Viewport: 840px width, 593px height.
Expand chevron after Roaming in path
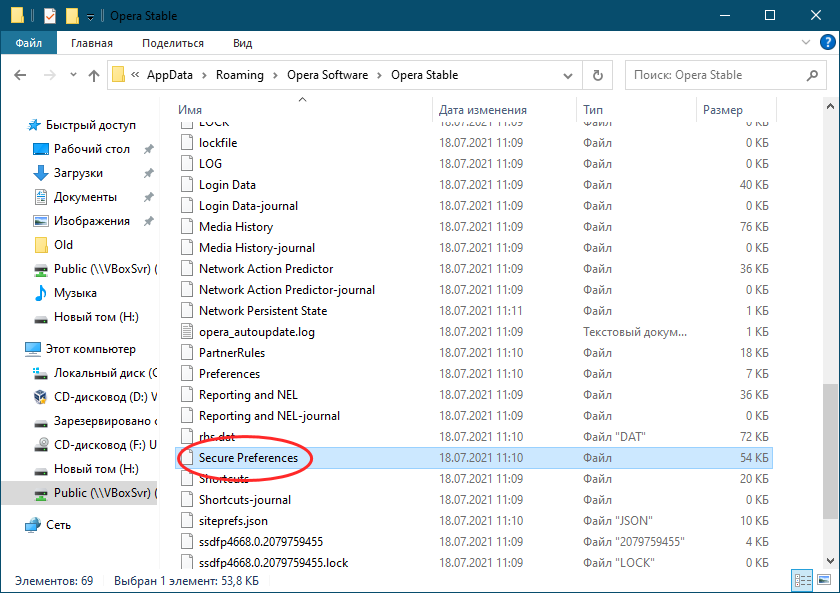pos(275,76)
